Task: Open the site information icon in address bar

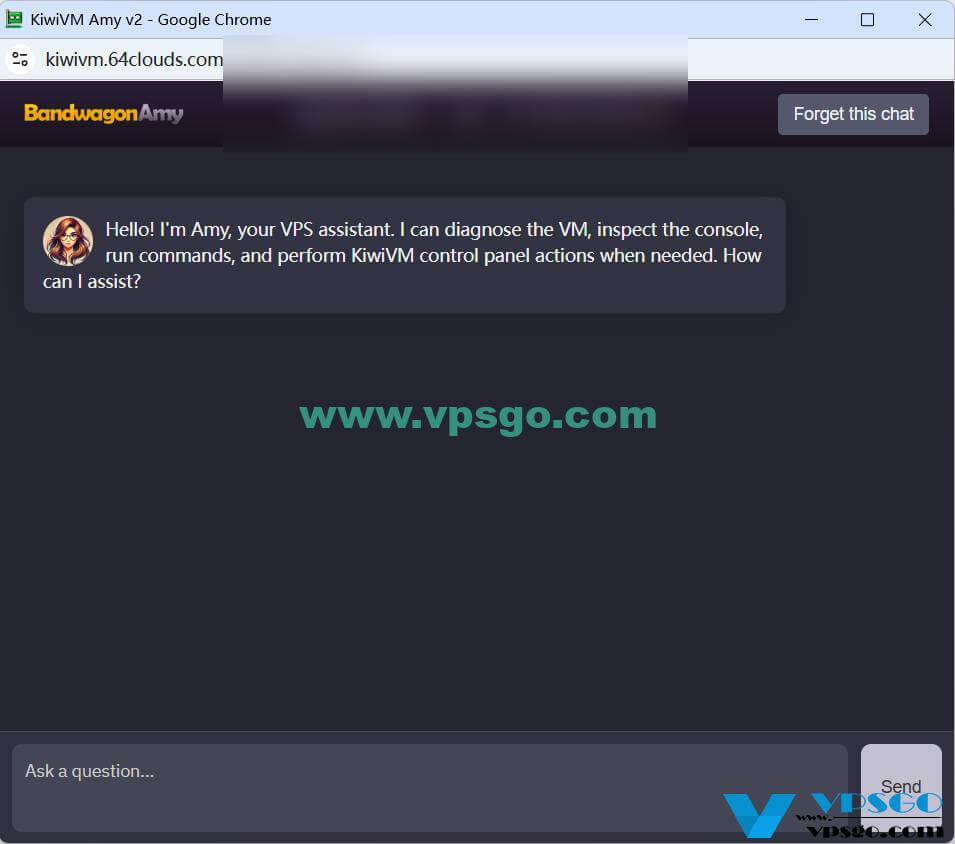Action: 20,59
